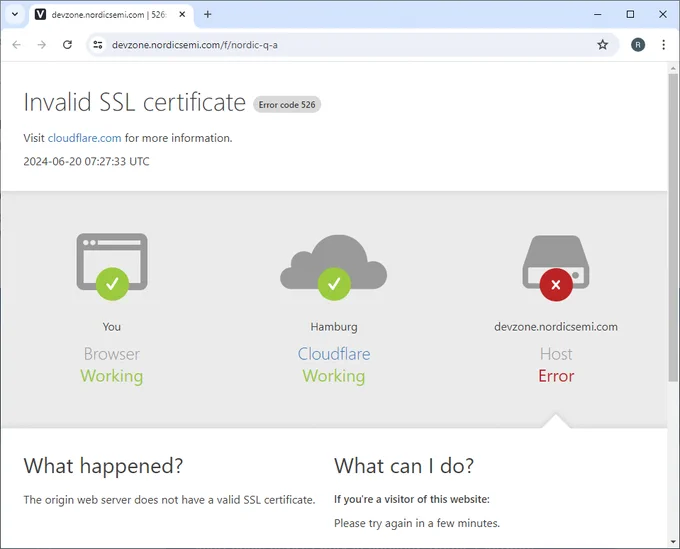Bookmark this page with star icon

pyautogui.click(x=602, y=45)
